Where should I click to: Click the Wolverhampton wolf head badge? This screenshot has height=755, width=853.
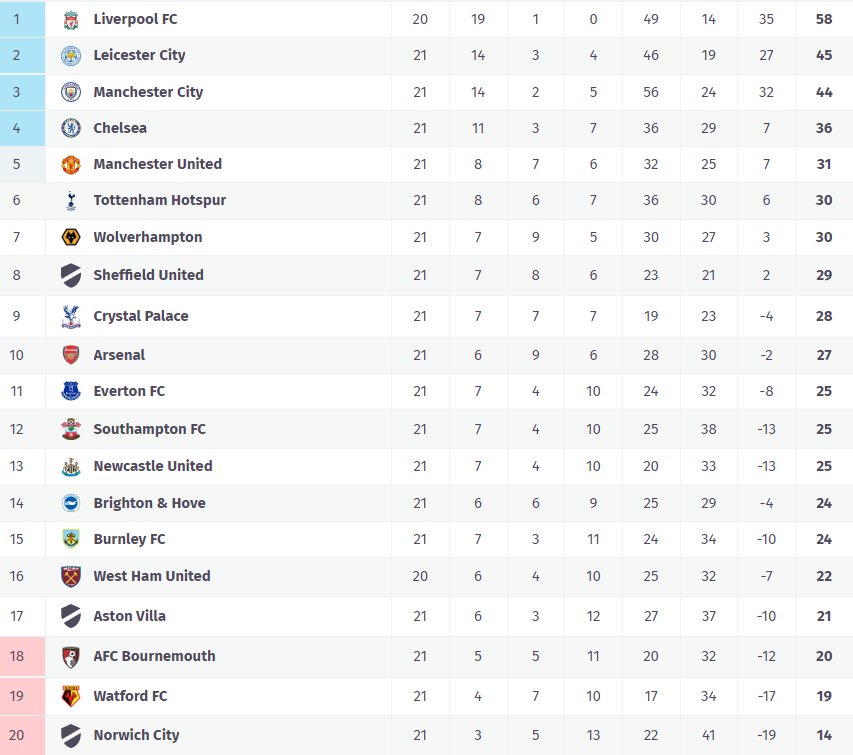(x=70, y=237)
